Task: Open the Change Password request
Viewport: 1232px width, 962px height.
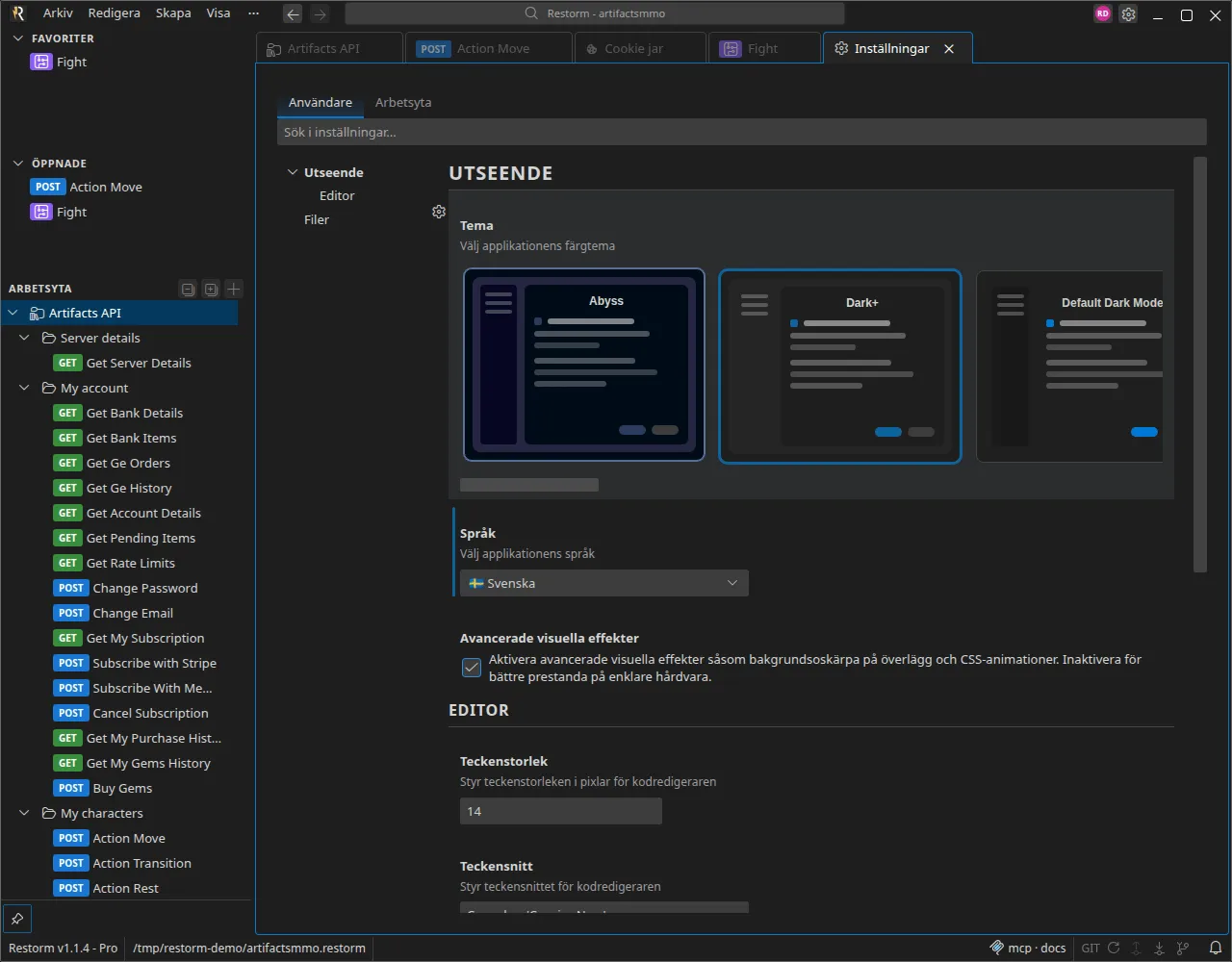Action: [126, 588]
